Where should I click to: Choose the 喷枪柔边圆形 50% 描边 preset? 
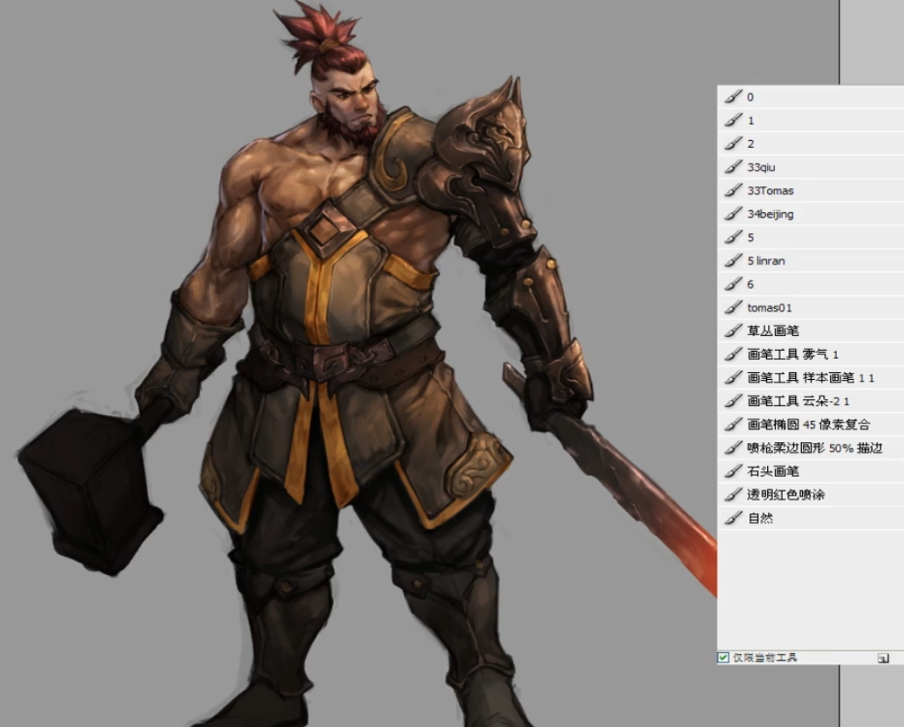(811, 448)
